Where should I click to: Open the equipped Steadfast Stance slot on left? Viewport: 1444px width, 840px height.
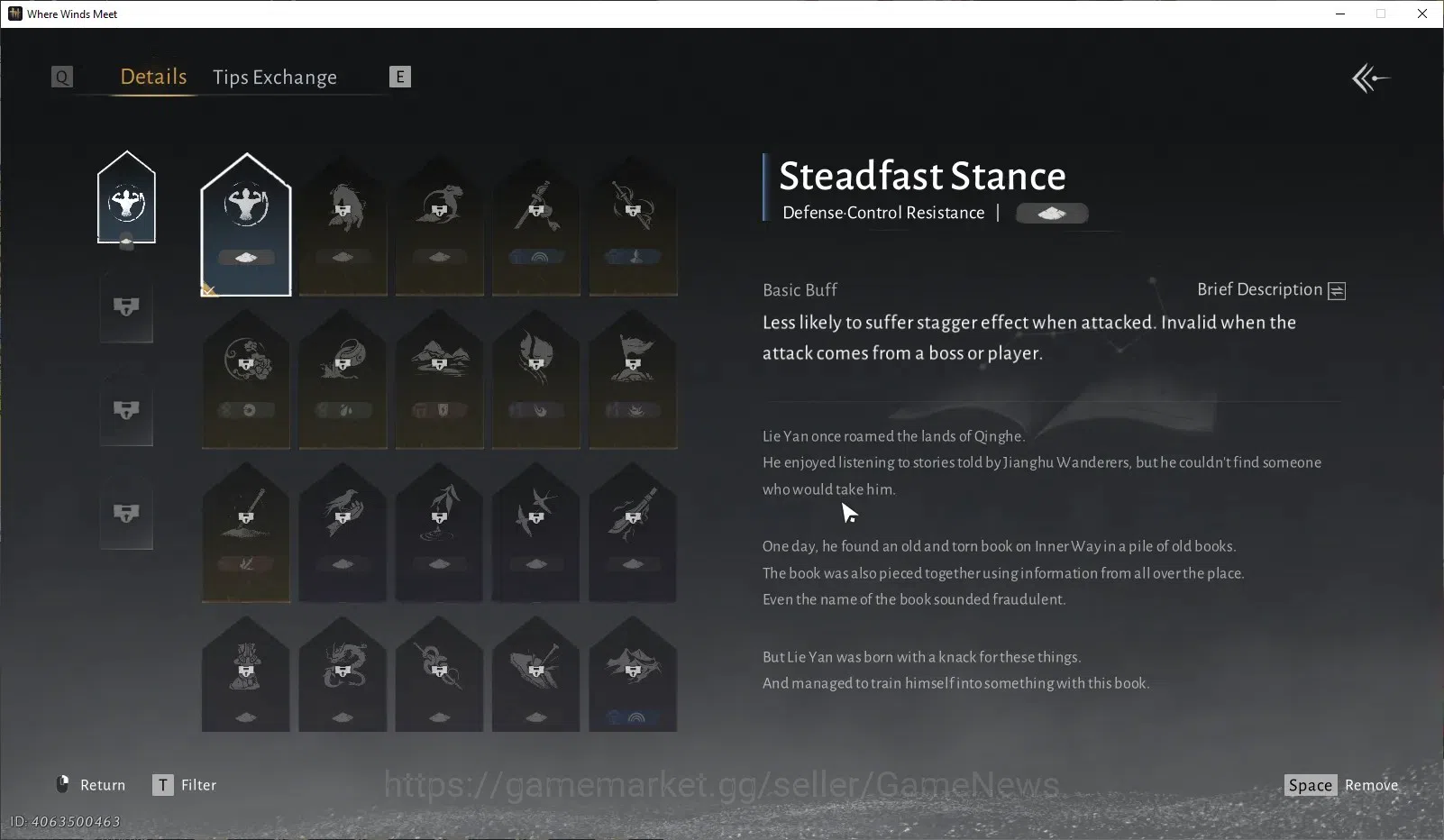click(x=126, y=198)
